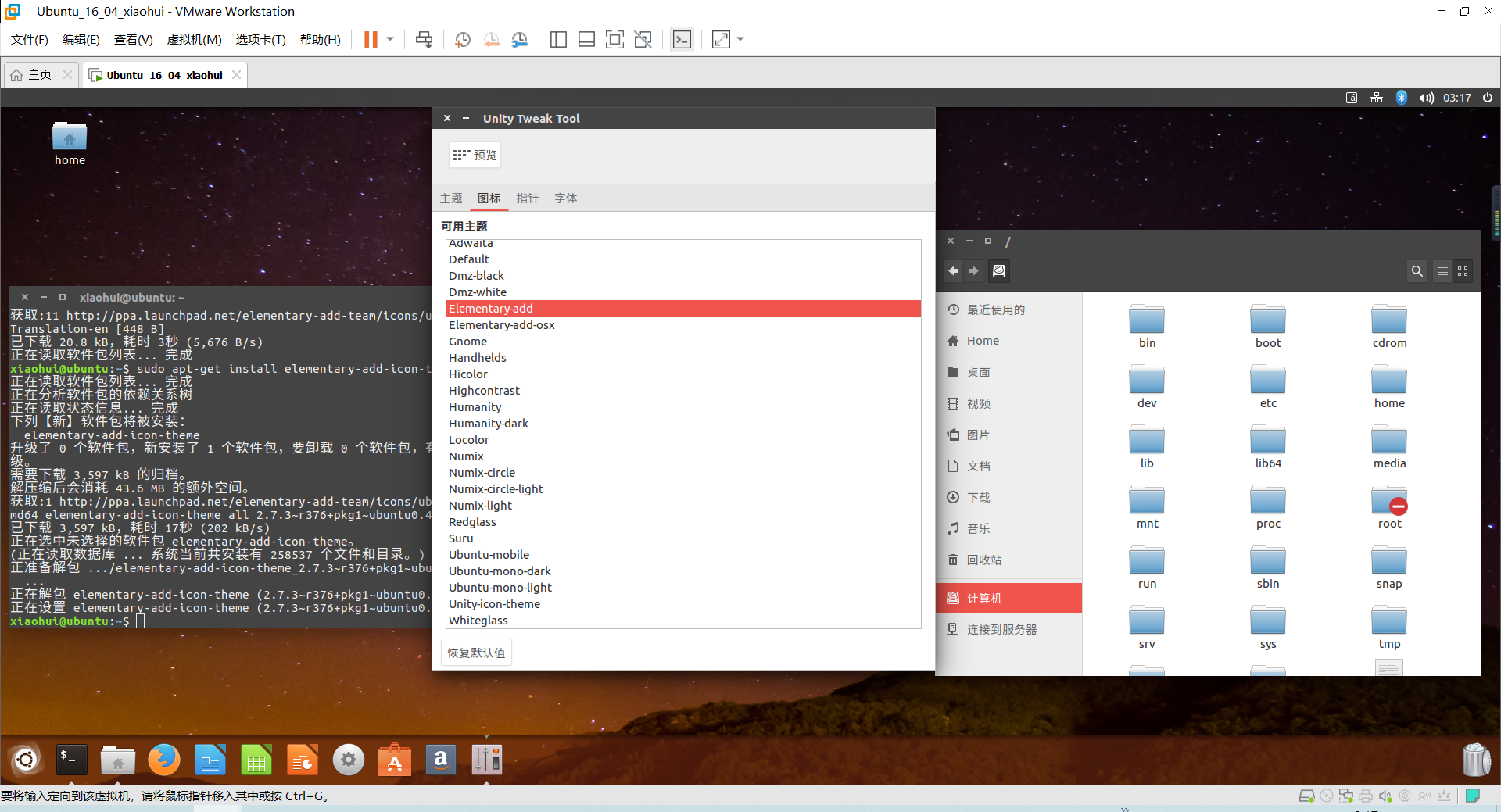Launch Firefox from the dock
This screenshot has width=1501, height=812.
coord(163,759)
